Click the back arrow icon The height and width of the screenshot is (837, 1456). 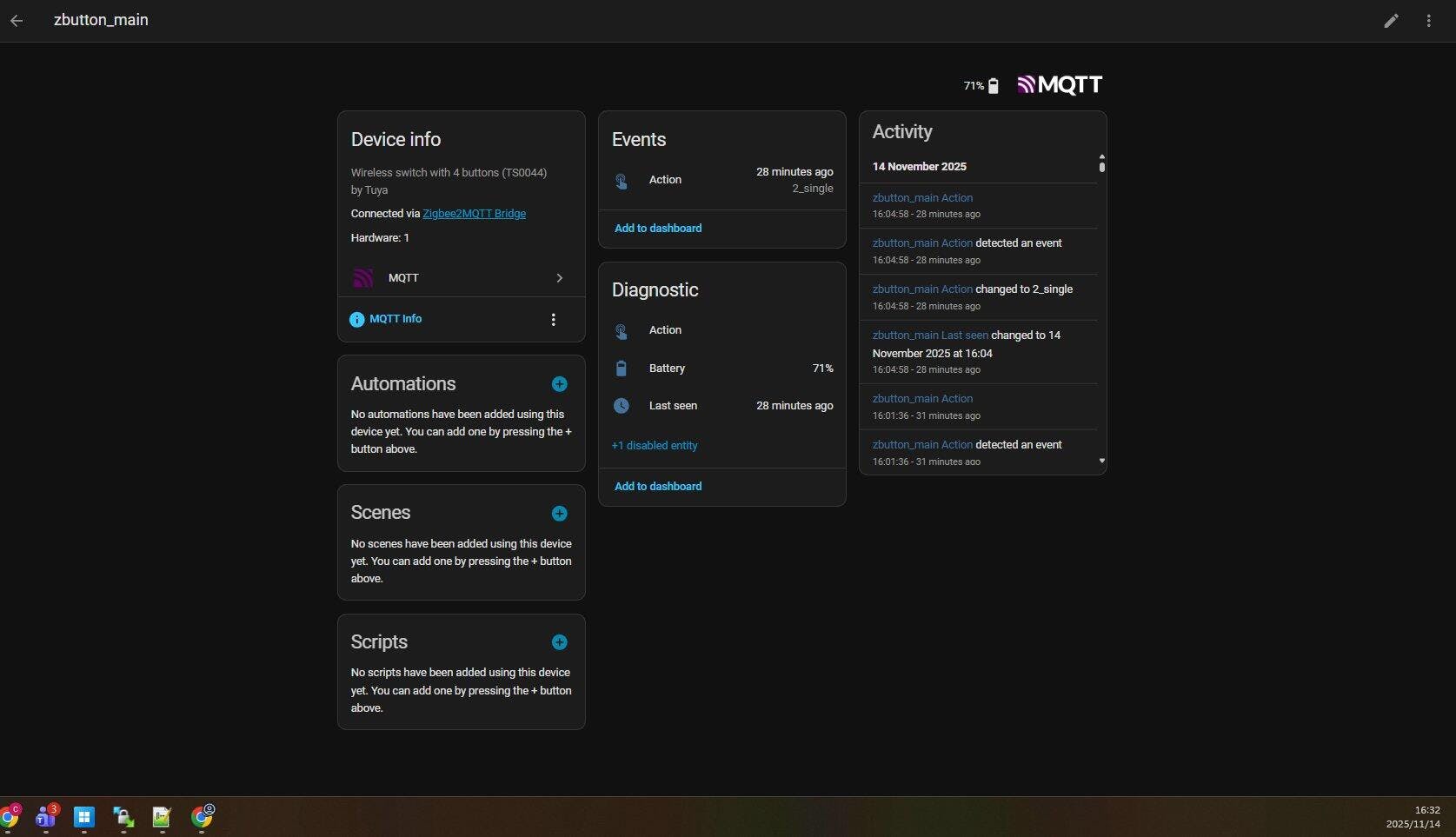coord(17,21)
